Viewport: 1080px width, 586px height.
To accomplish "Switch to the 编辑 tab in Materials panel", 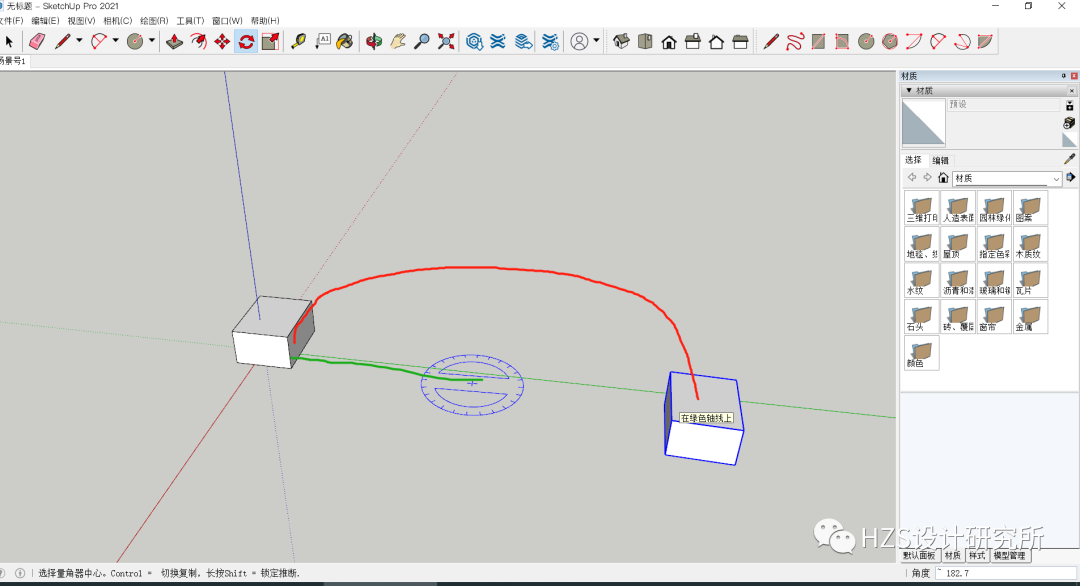I will coord(940,160).
